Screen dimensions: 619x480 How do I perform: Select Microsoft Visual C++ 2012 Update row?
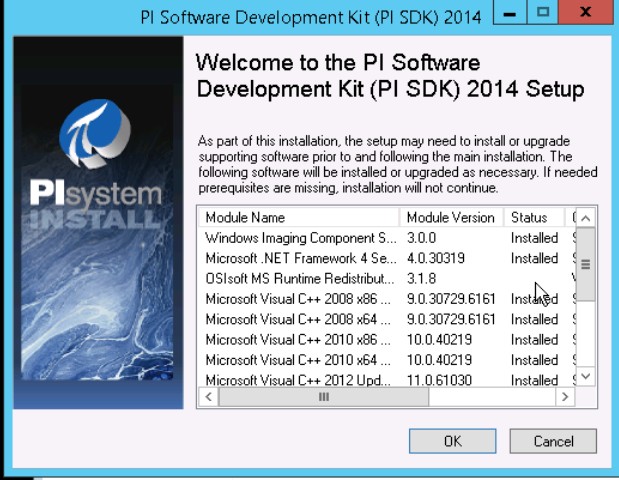click(387, 380)
